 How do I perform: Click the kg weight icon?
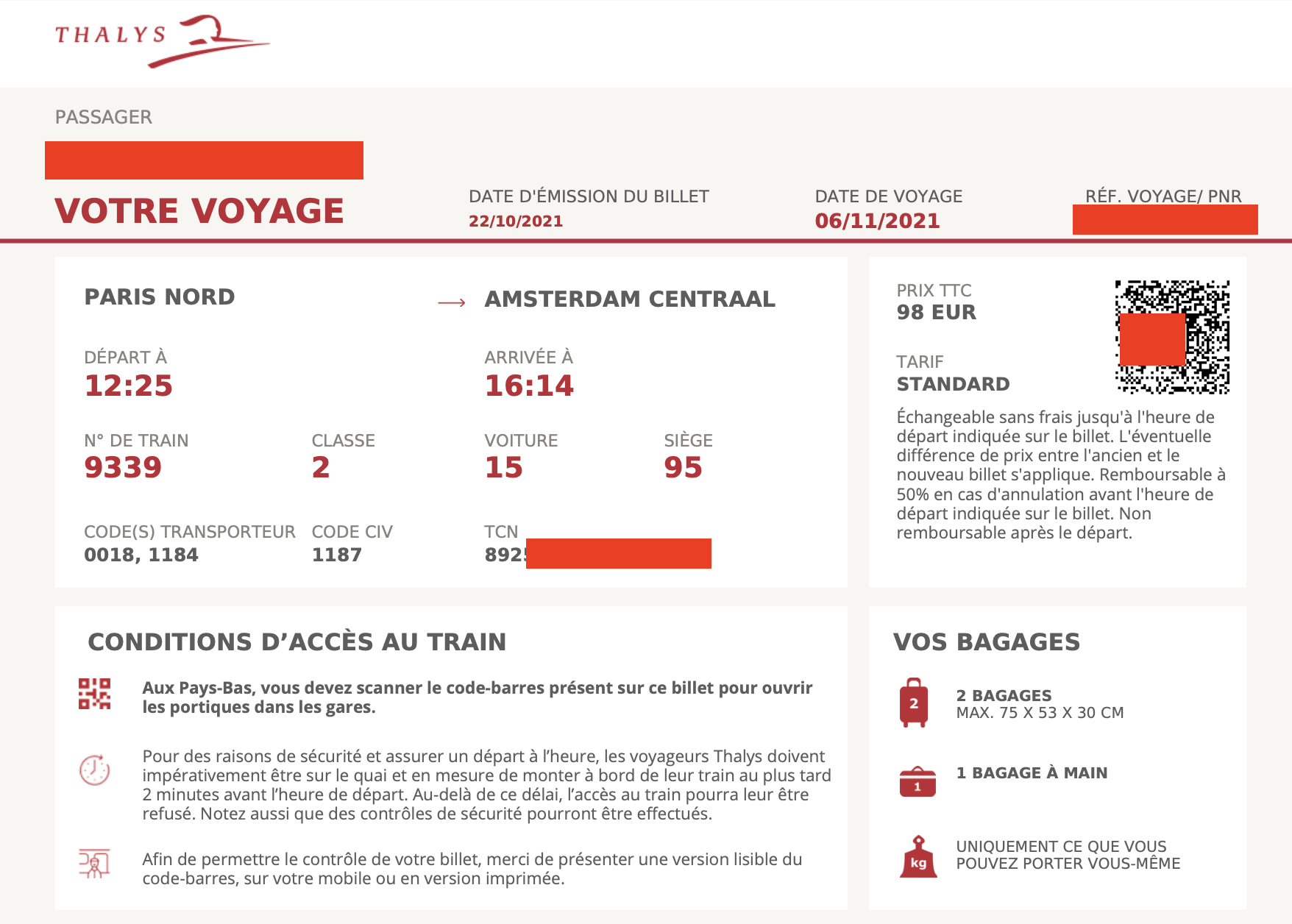point(918,857)
